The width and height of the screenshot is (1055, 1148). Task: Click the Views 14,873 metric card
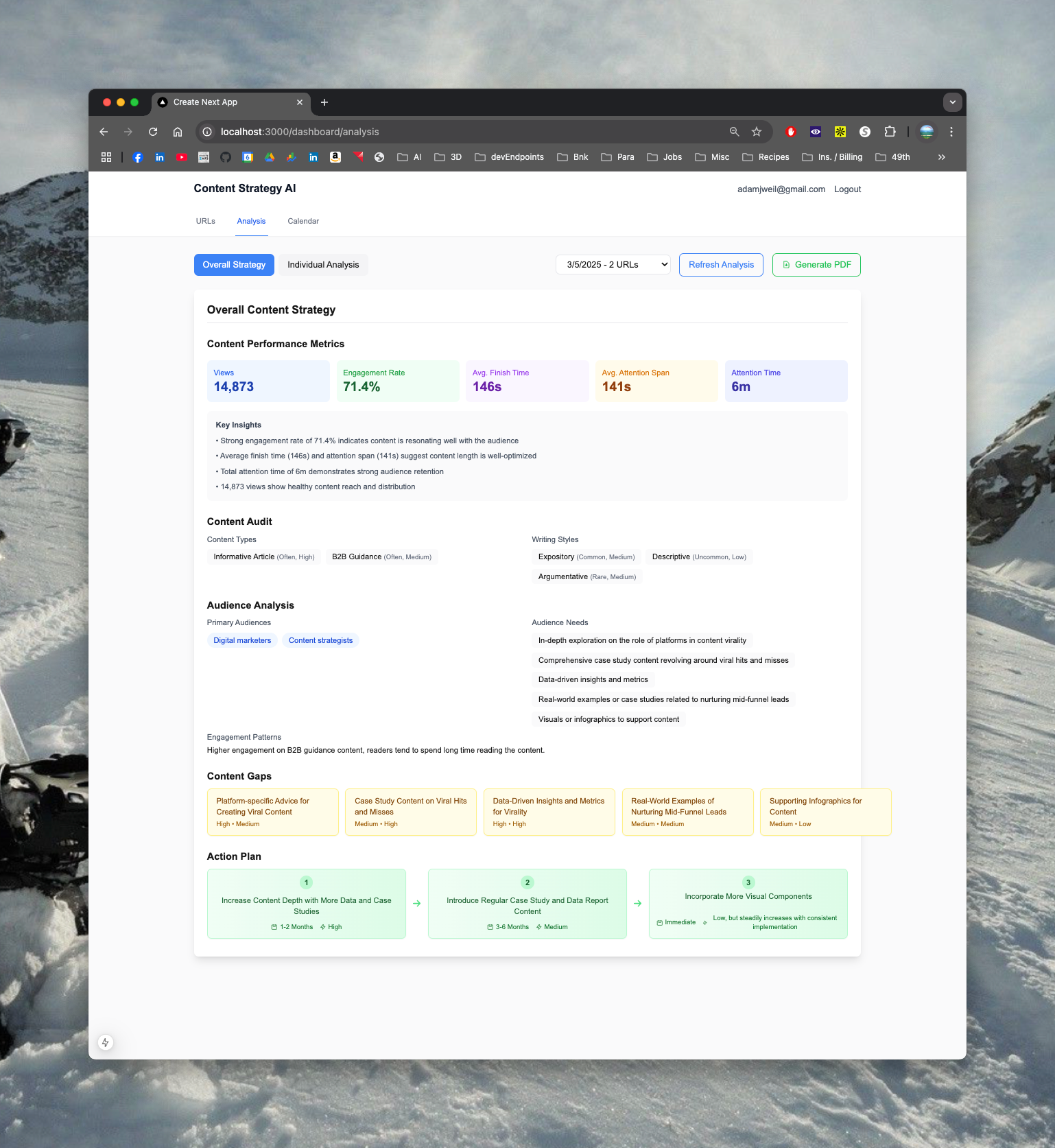coord(268,381)
